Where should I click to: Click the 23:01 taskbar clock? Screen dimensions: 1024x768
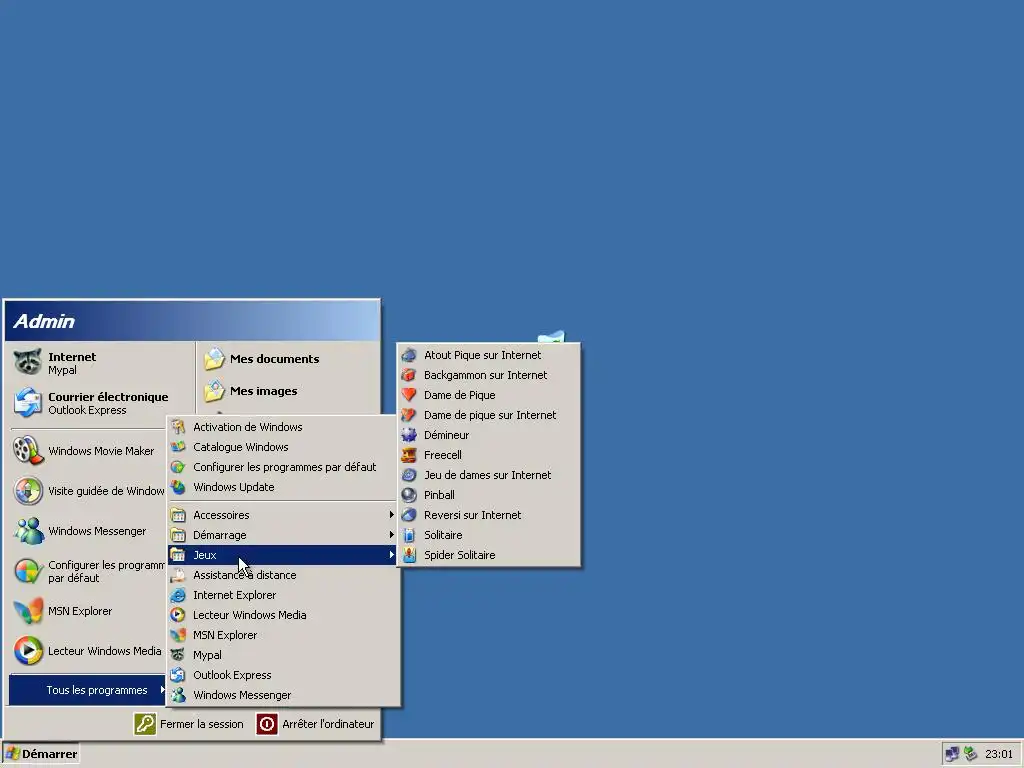click(999, 754)
